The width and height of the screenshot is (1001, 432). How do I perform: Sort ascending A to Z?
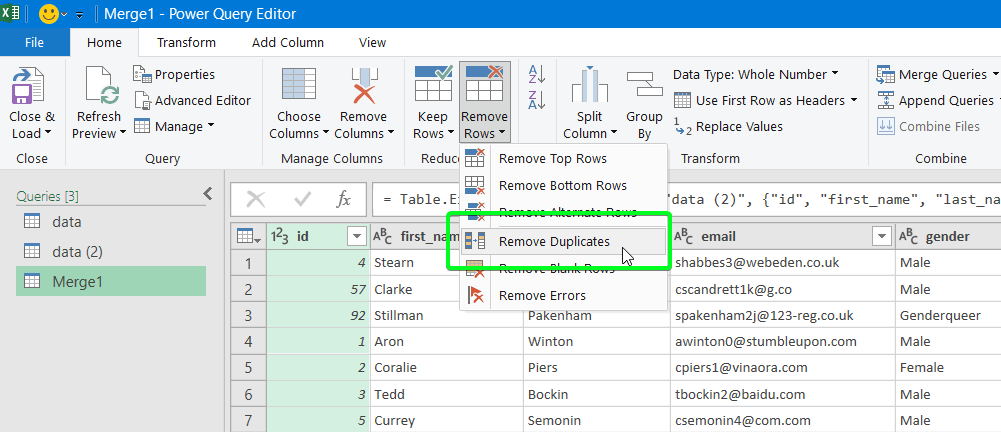point(536,74)
